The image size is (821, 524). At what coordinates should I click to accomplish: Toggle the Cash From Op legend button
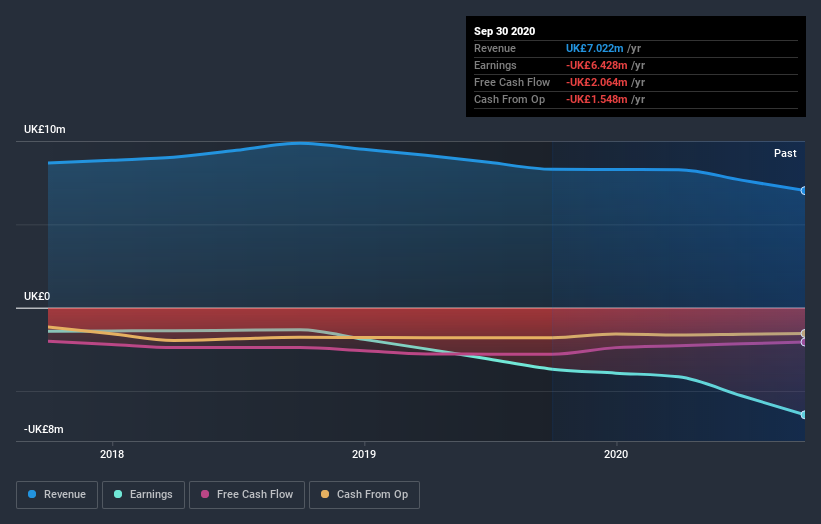coord(364,495)
